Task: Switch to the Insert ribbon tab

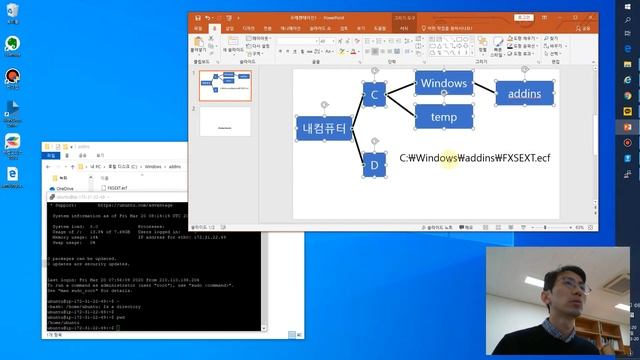Action: pos(230,29)
